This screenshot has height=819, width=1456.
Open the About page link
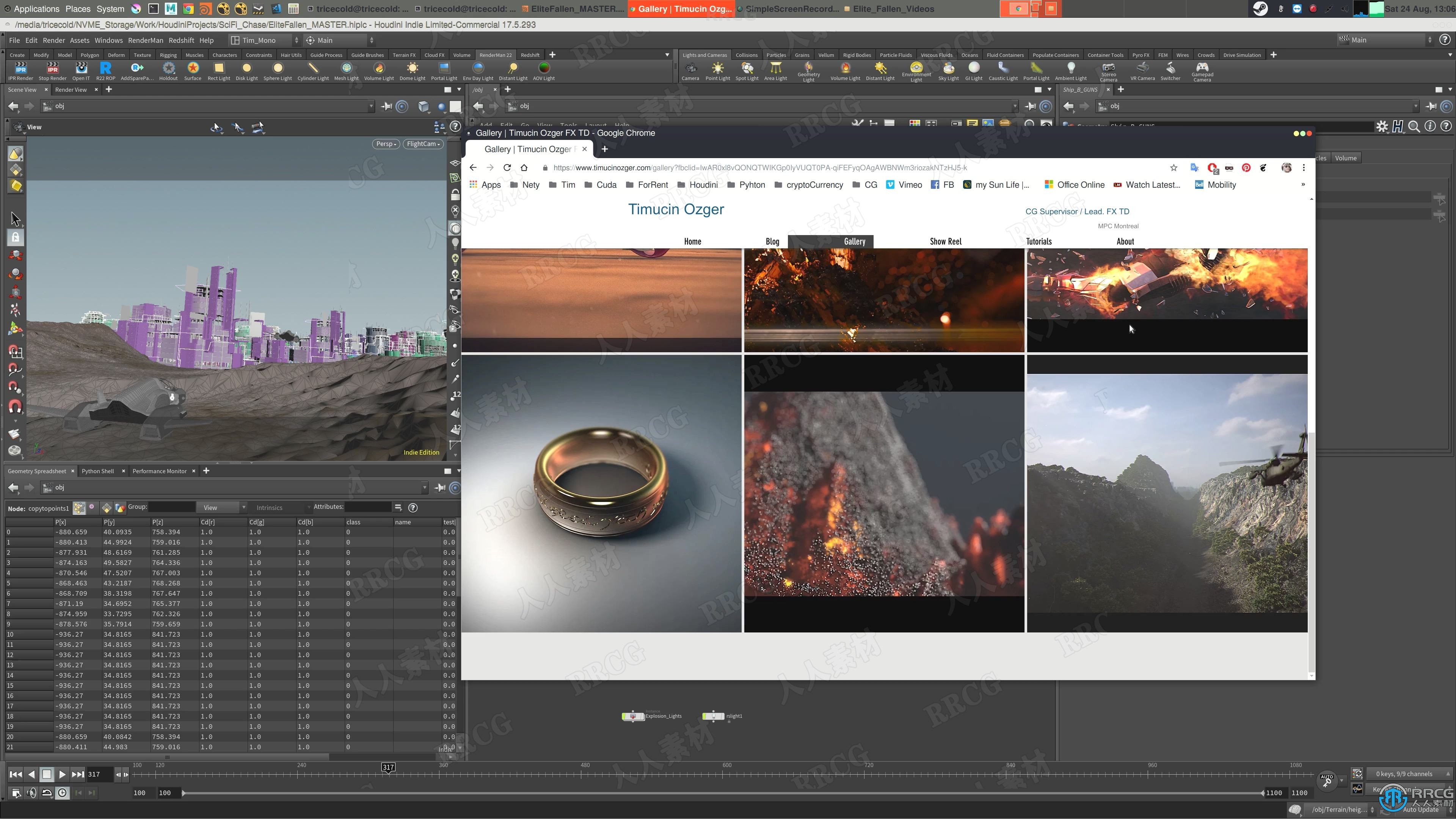point(1125,242)
